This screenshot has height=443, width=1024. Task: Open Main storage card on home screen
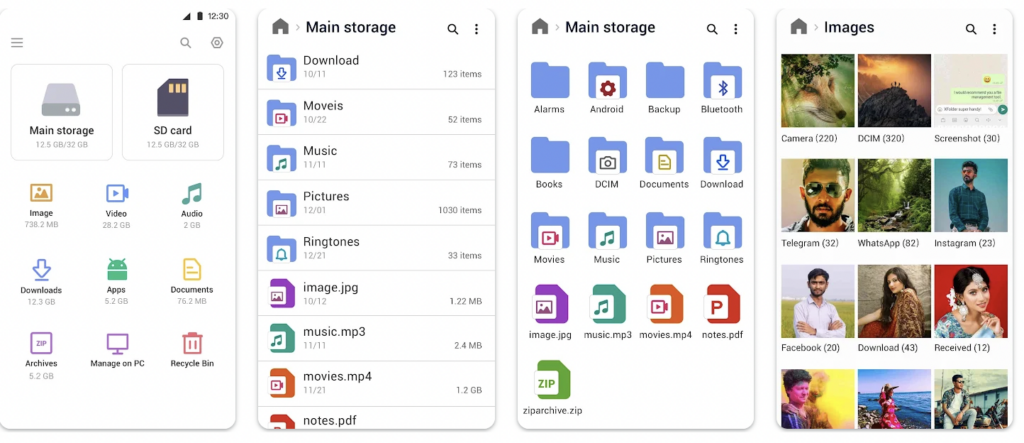(x=61, y=112)
